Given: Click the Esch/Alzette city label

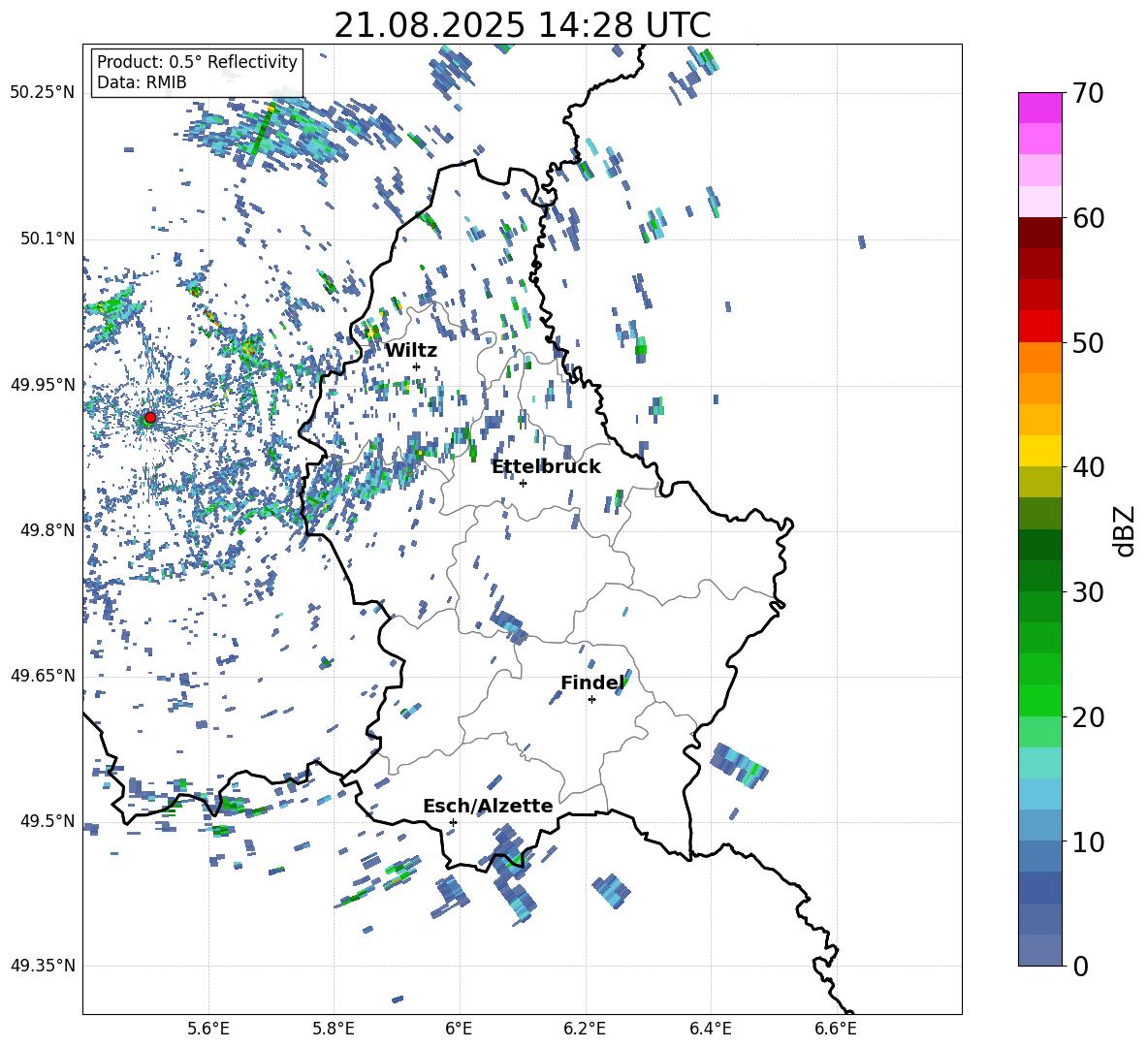Looking at the screenshot, I should 488,806.
